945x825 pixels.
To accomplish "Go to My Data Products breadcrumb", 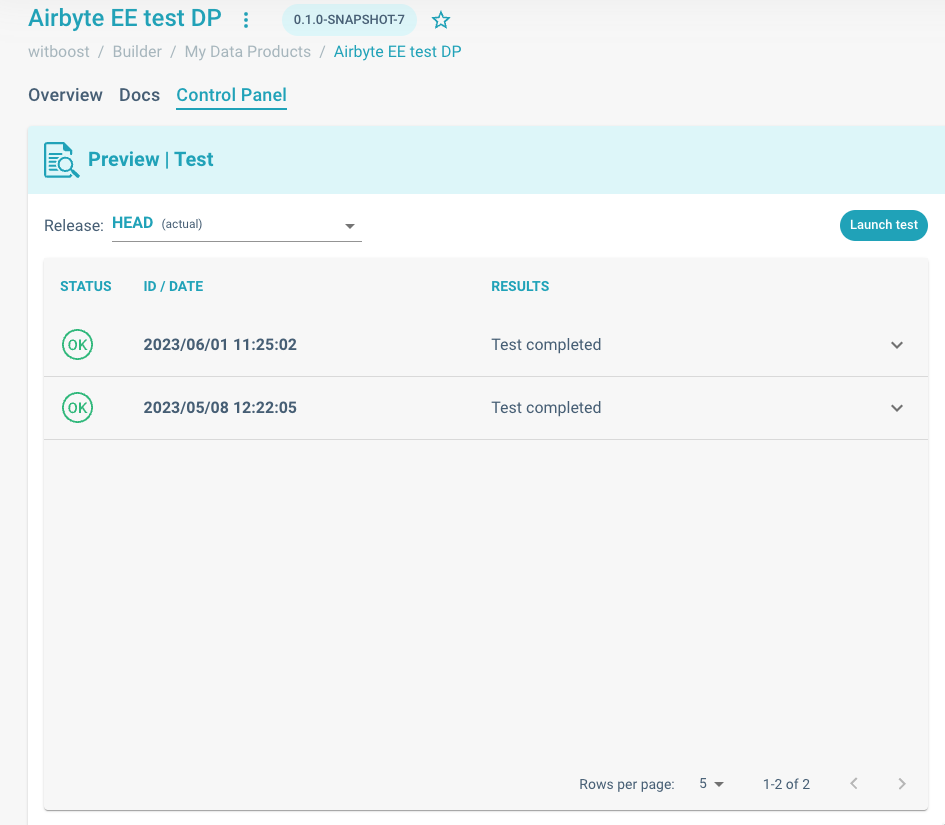I will pos(247,51).
